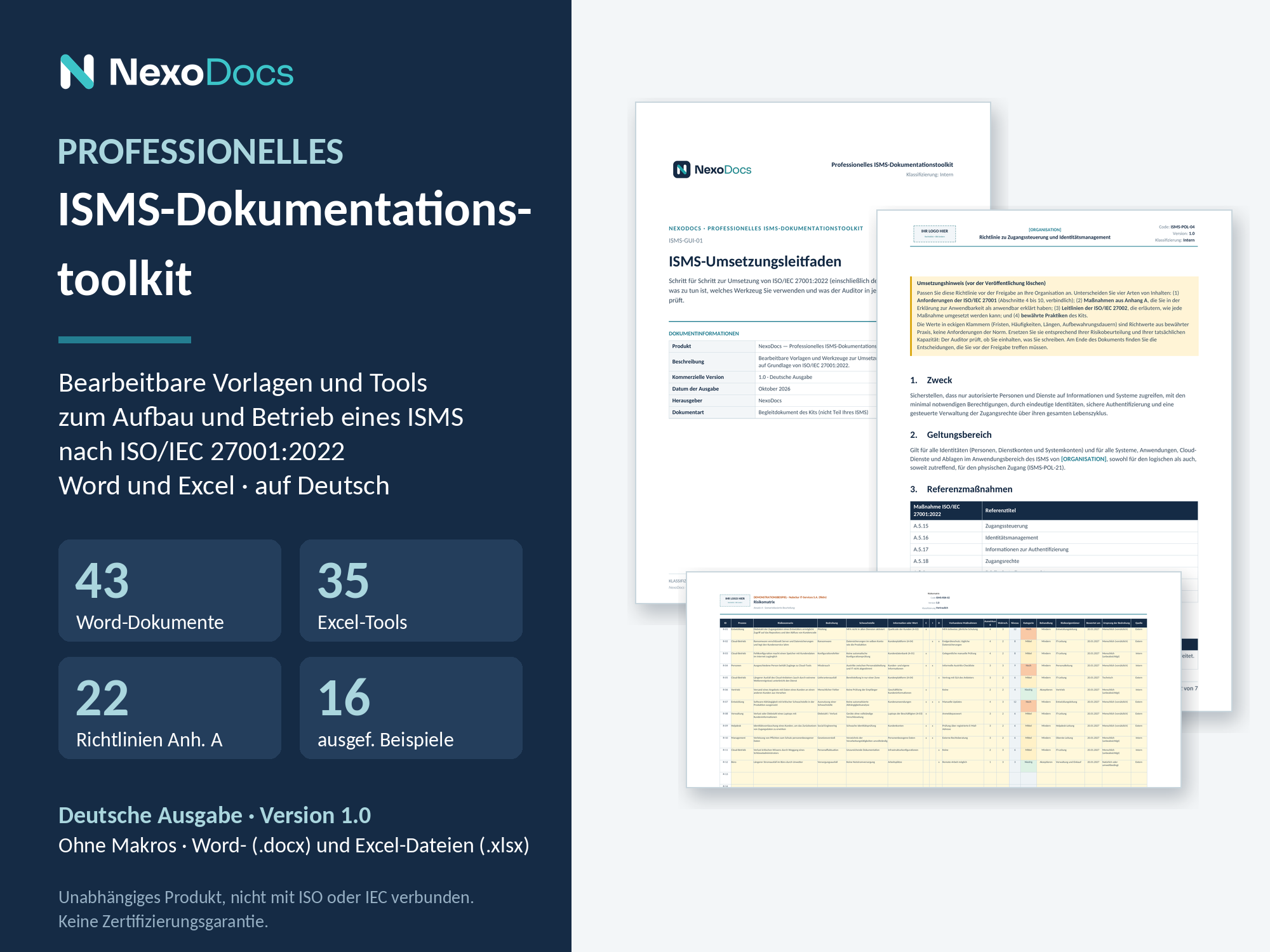This screenshot has width=1270, height=952.
Task: Click the 'IHR LOGO HIER' placeholder in policy document
Action: click(935, 234)
